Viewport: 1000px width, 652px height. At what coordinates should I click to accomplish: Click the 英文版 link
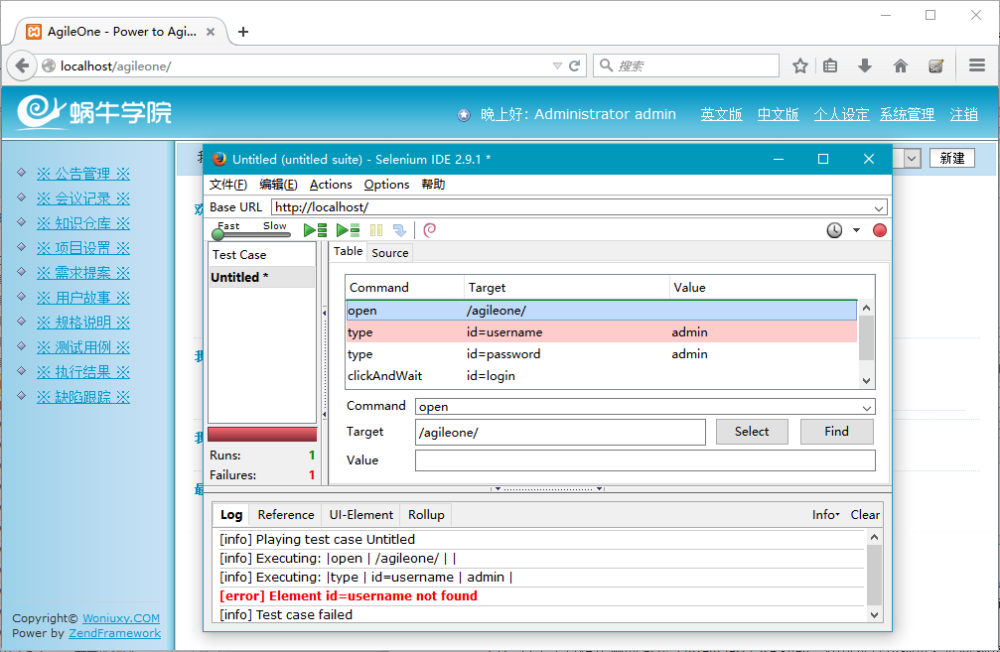721,114
